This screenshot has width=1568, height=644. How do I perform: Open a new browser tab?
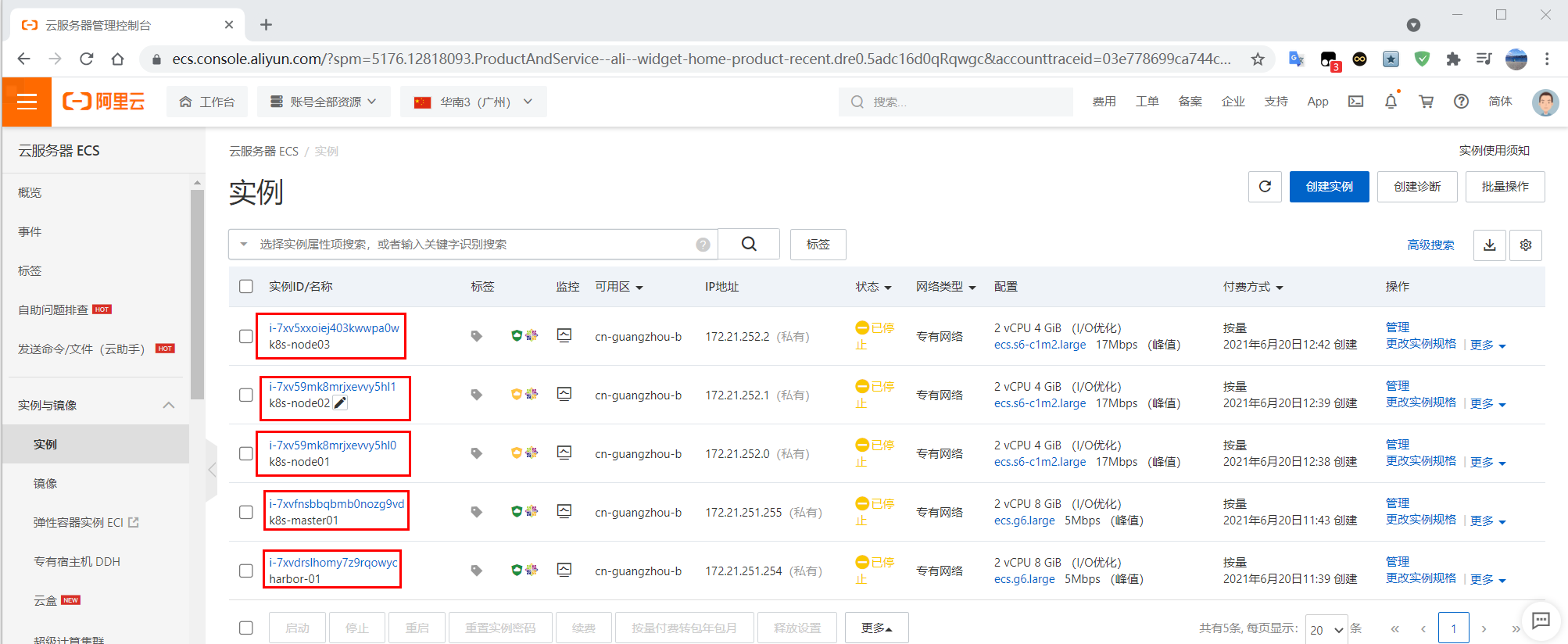click(266, 25)
